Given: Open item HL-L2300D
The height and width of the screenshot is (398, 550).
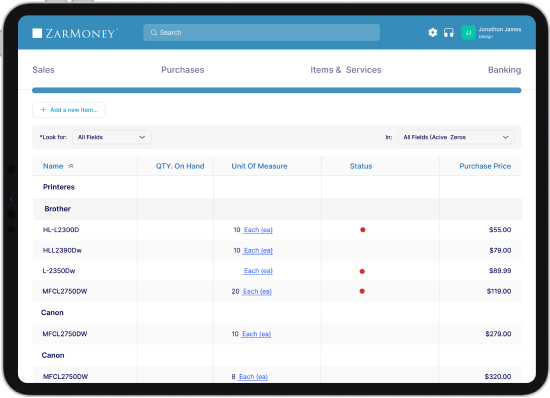Looking at the screenshot, I should point(61,230).
